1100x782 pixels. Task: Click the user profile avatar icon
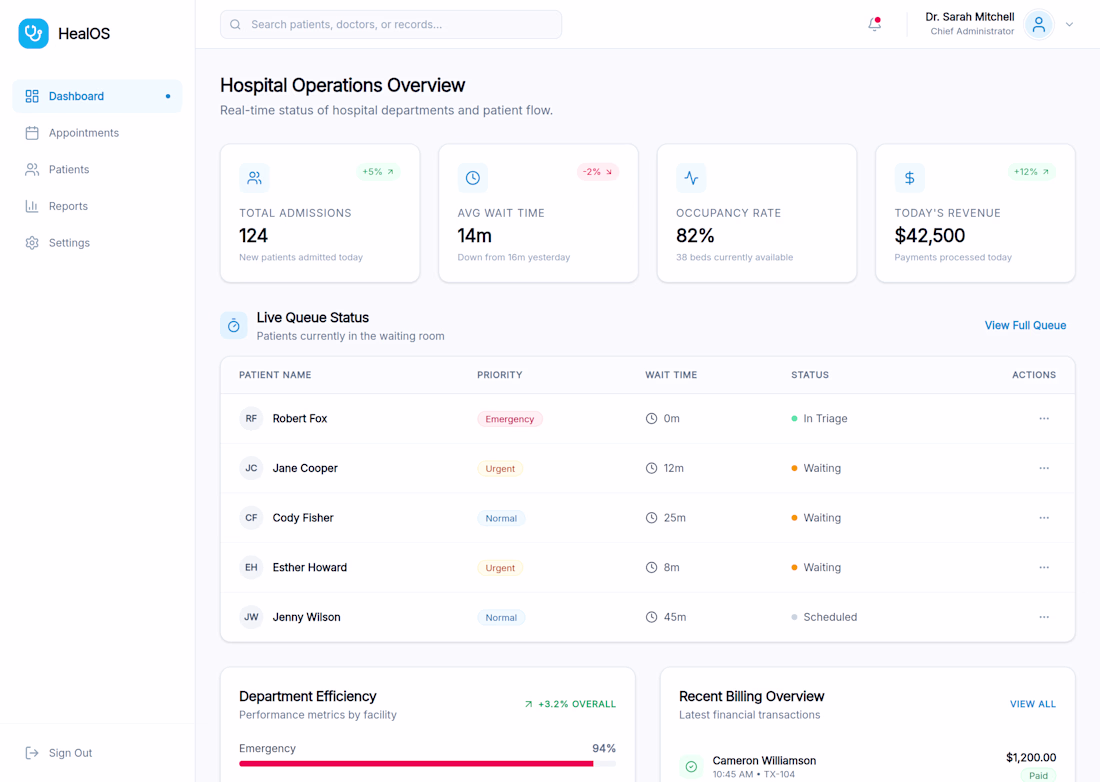click(x=1038, y=25)
